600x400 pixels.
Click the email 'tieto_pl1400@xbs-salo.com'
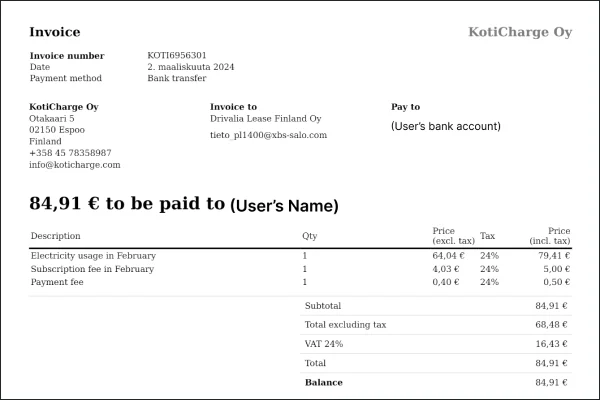[269, 135]
